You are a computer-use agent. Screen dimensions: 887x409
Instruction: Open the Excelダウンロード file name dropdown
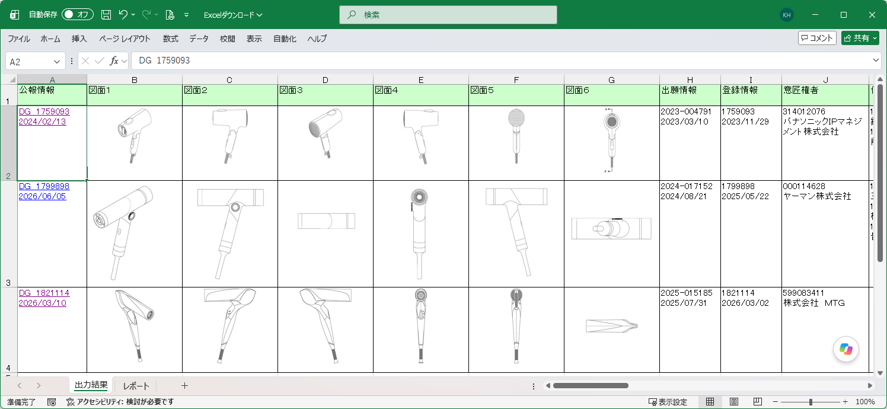(234, 15)
